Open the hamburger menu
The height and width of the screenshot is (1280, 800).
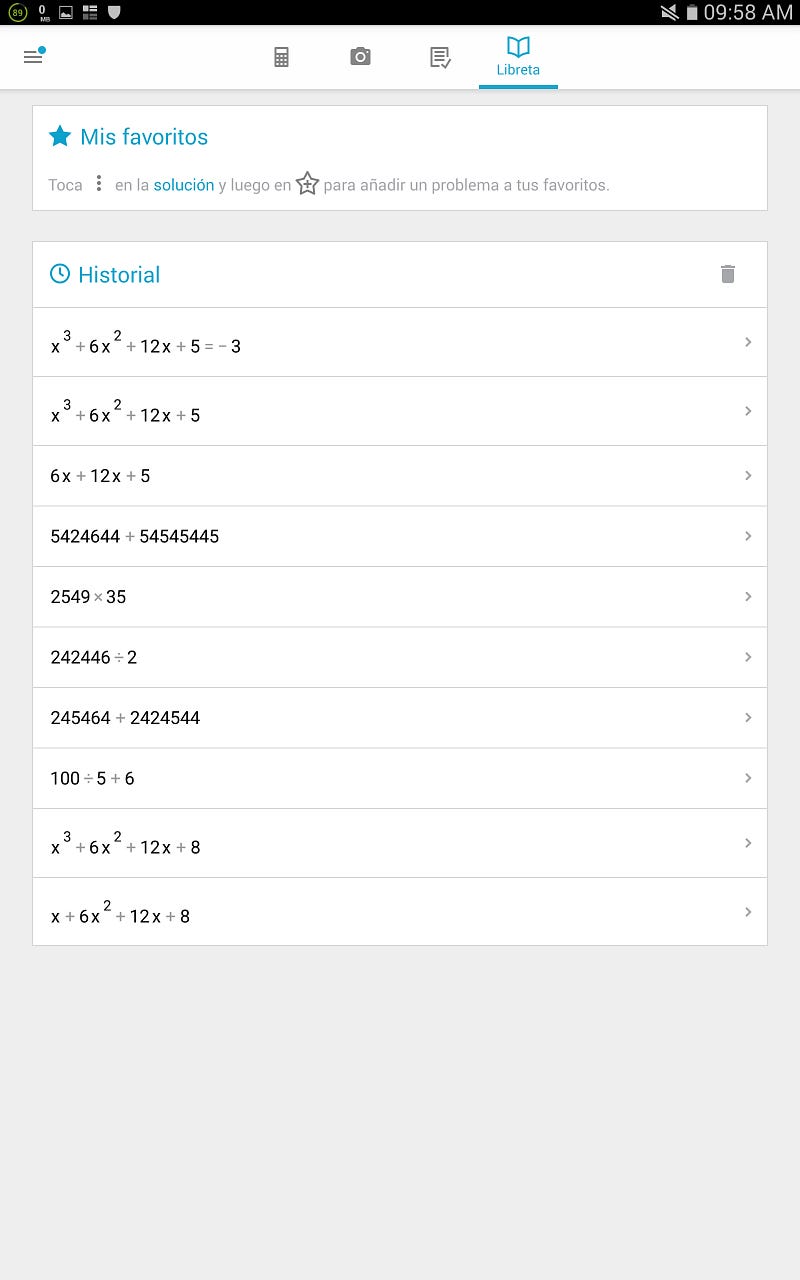[x=33, y=57]
